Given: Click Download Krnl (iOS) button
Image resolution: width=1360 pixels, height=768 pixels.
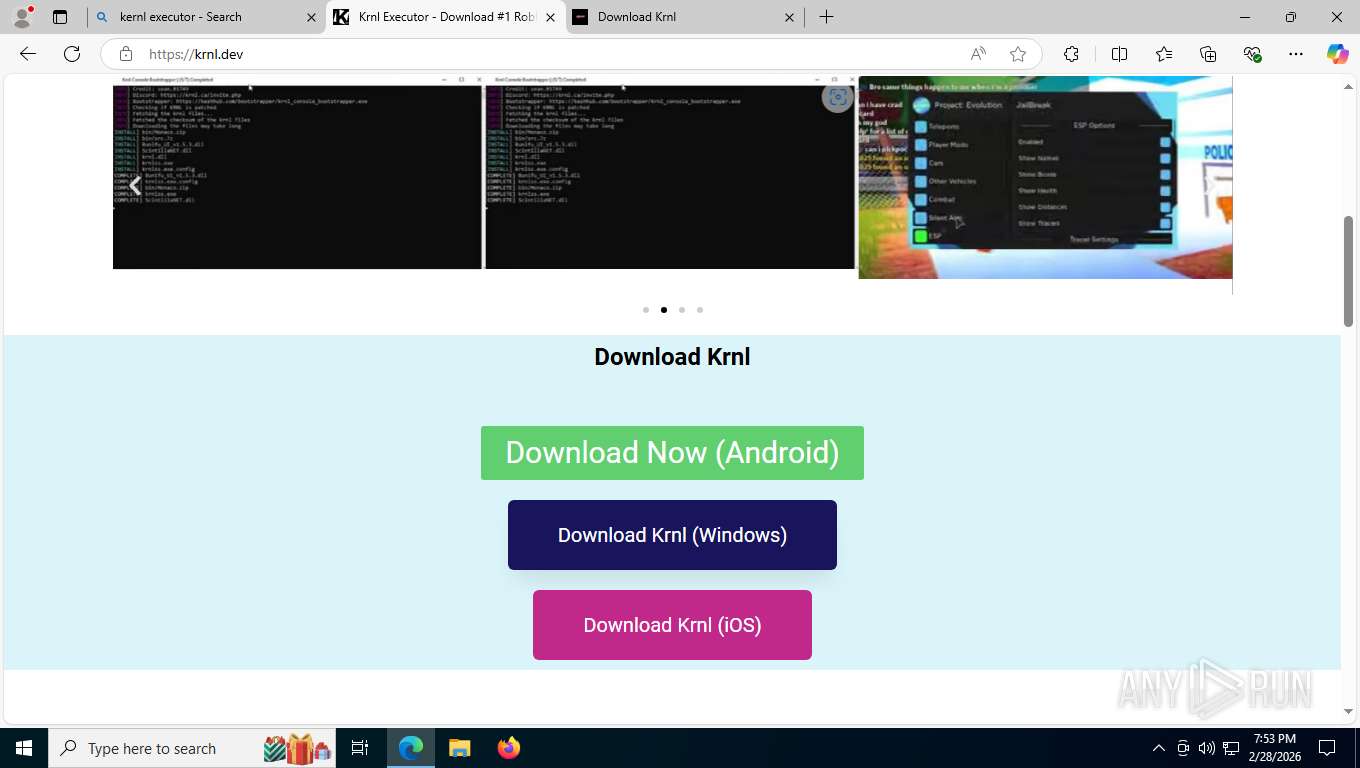Looking at the screenshot, I should (672, 625).
